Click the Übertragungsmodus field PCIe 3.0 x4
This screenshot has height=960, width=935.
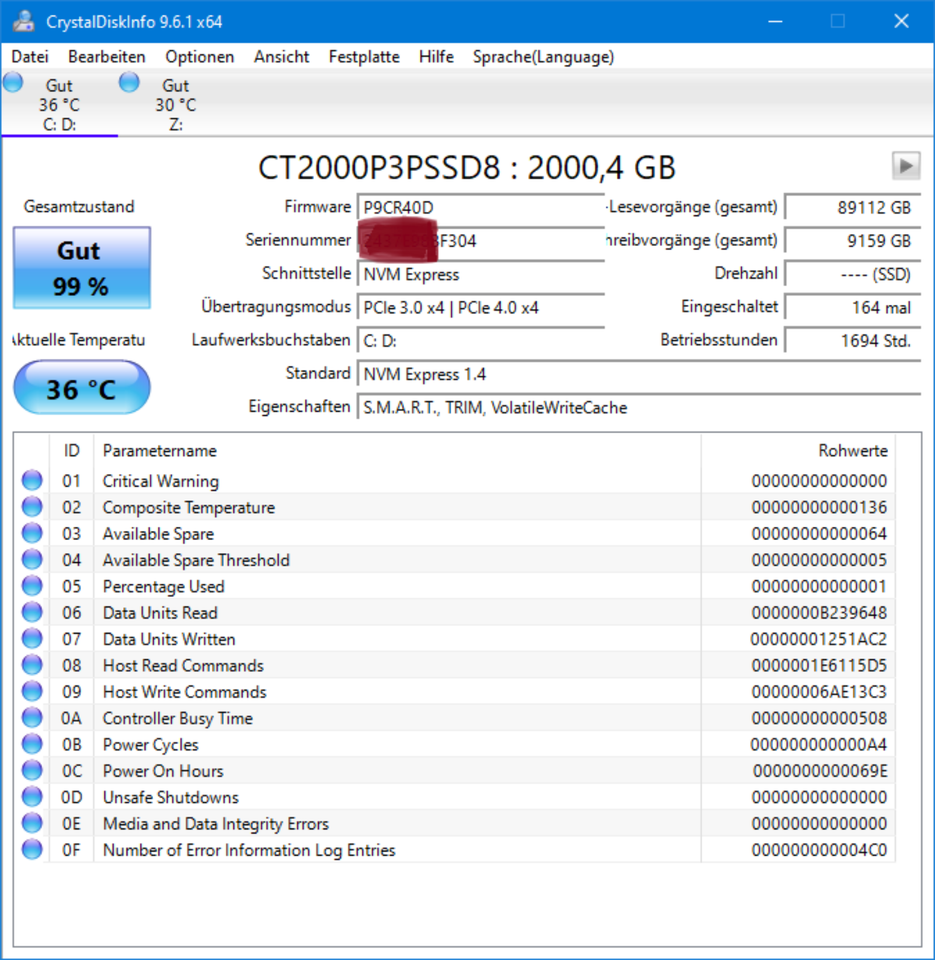tap(481, 307)
